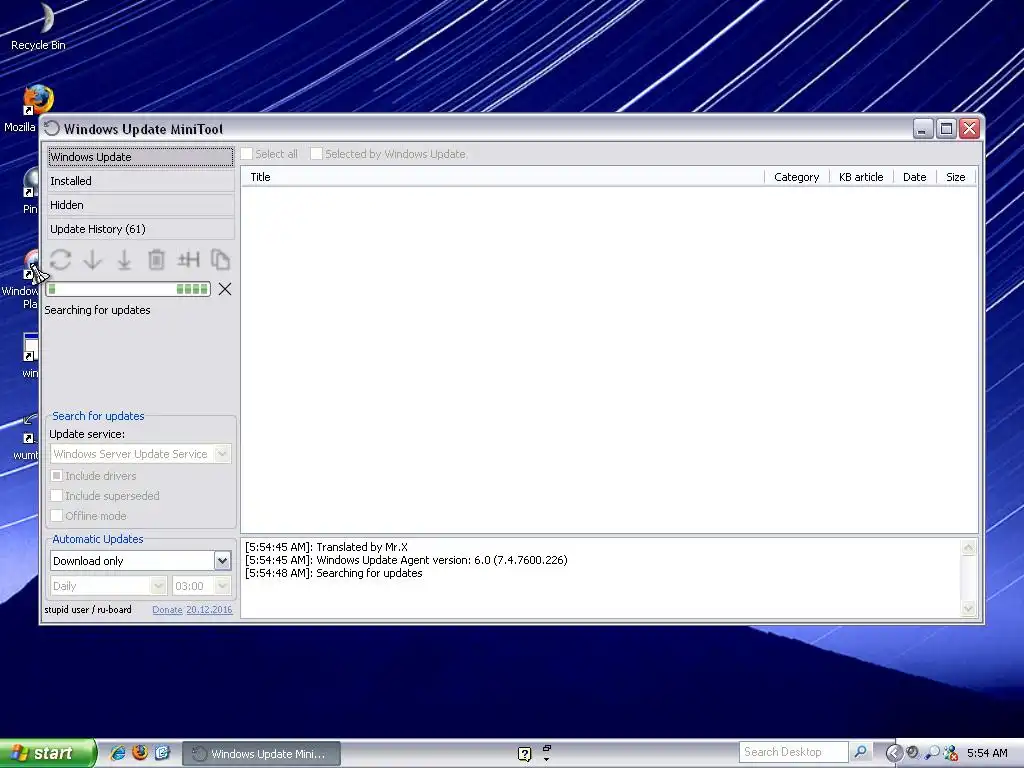
Task: Click the third quick launch icon
Action: coord(162,753)
